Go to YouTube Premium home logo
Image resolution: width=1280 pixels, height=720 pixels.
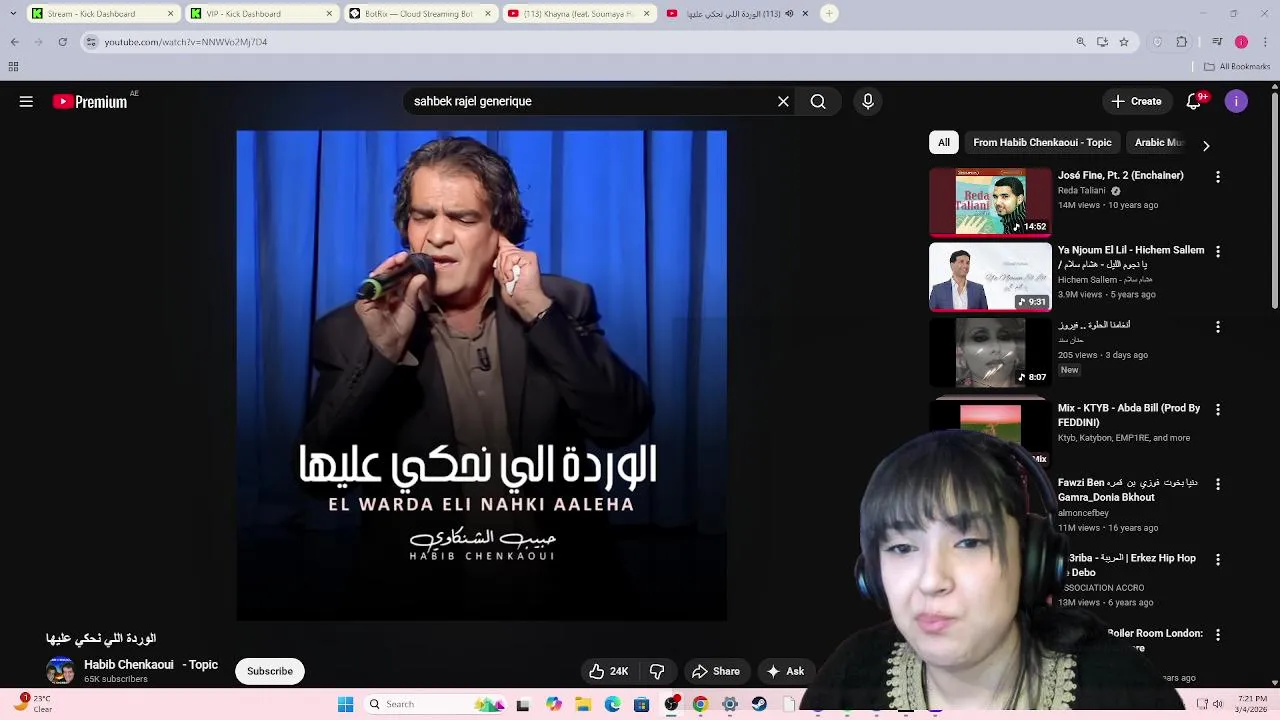90,101
